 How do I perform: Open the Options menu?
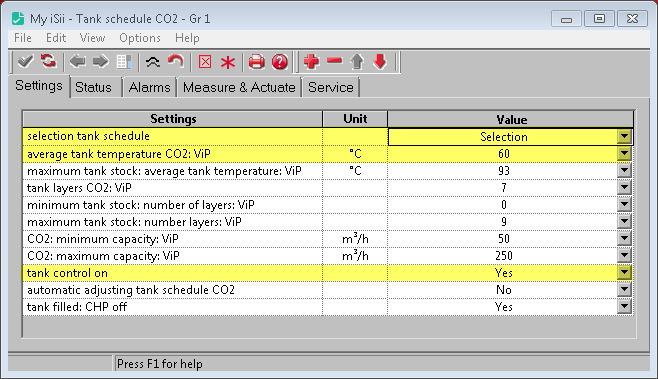pyautogui.click(x=140, y=38)
